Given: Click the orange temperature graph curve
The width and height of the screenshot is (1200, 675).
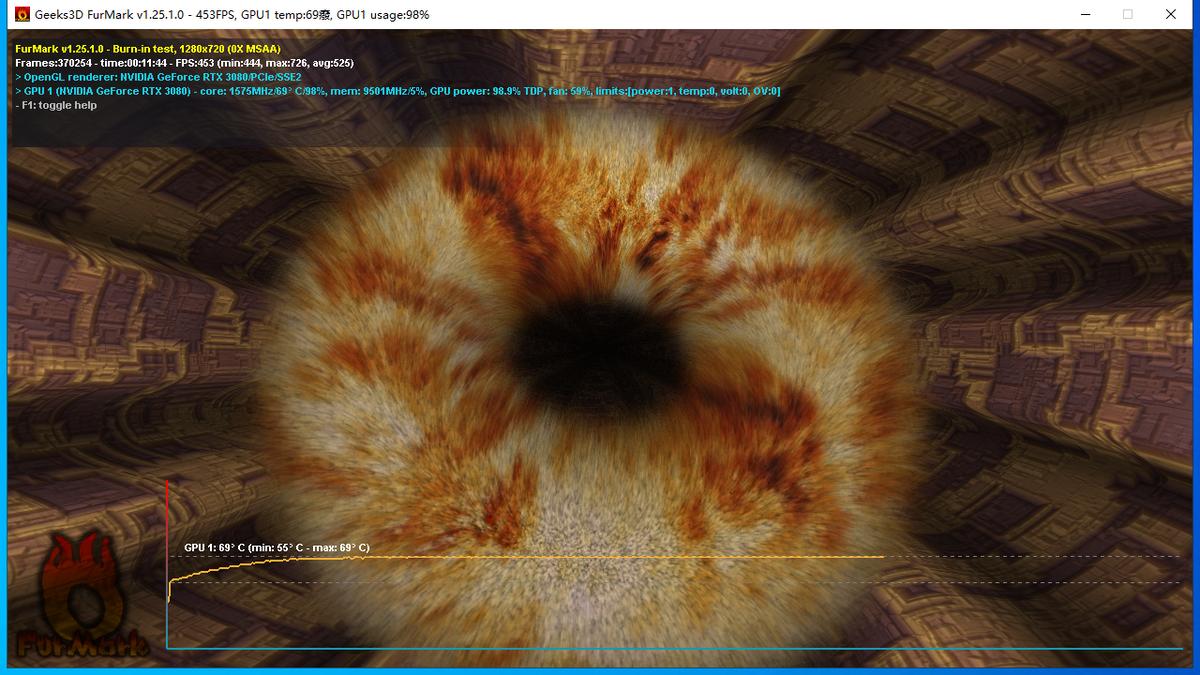Looking at the screenshot, I should [525, 558].
